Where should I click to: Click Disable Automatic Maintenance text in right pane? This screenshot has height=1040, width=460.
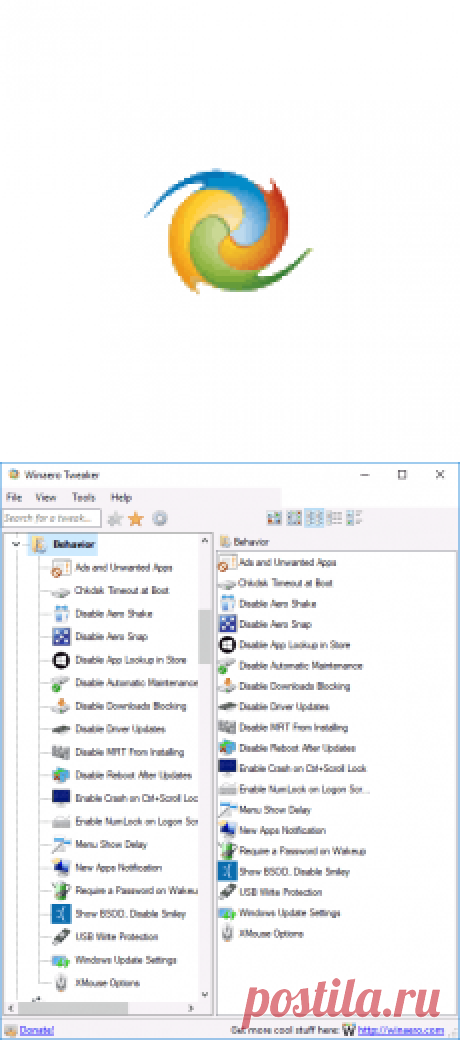click(x=301, y=665)
